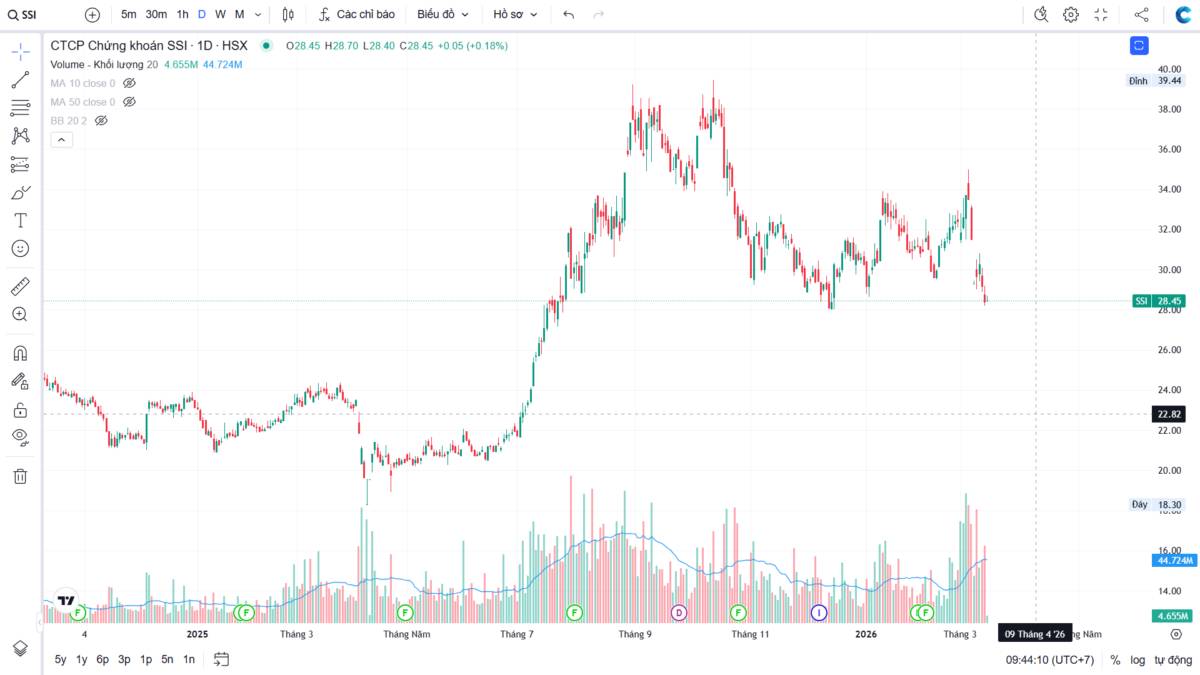Select the trend line drawing tool
Screen dimensions: 1200x675
(x=20, y=80)
